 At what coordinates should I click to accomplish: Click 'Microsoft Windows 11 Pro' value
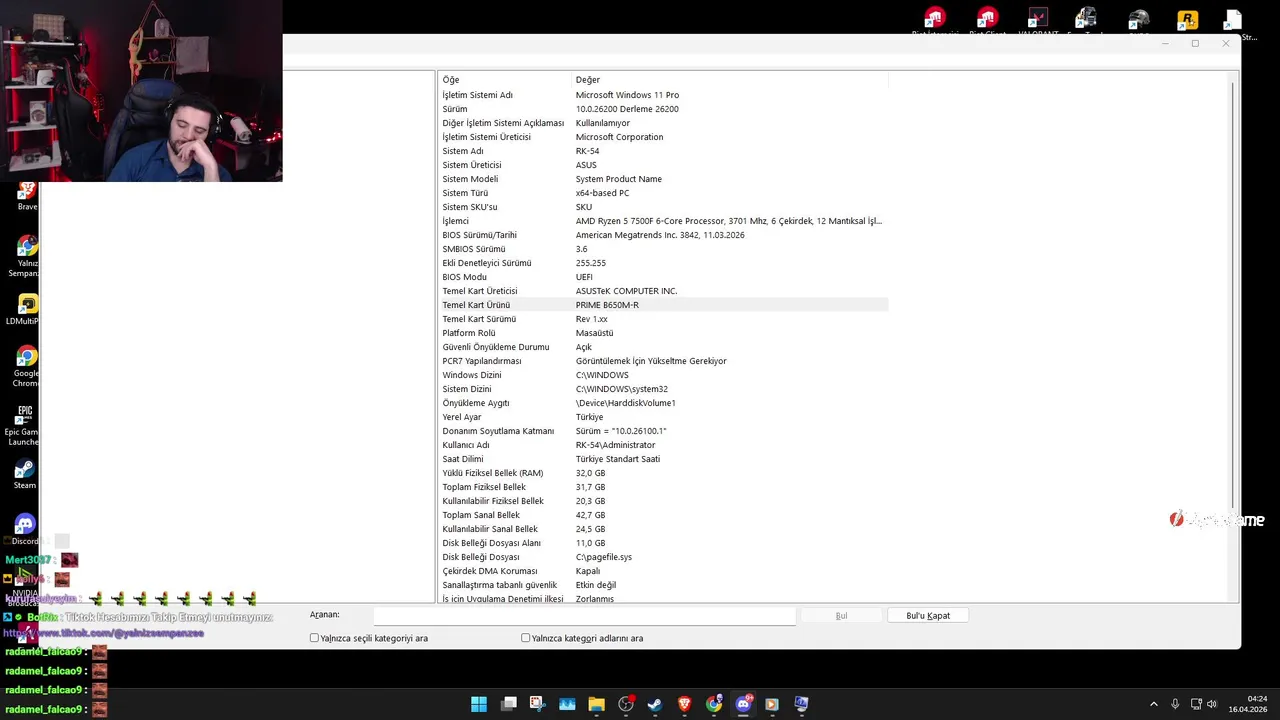tap(627, 95)
